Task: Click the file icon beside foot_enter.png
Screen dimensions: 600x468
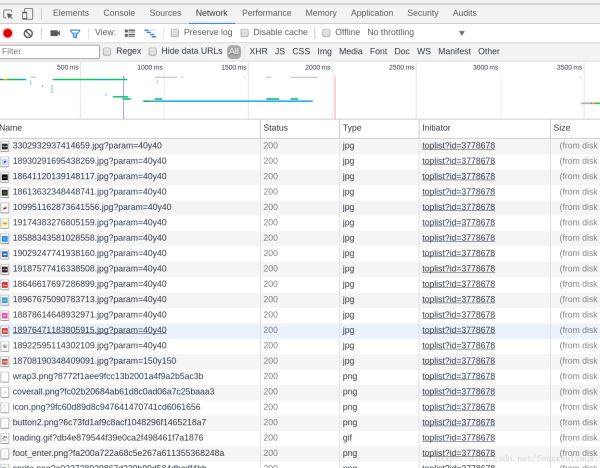Action: pyautogui.click(x=5, y=453)
